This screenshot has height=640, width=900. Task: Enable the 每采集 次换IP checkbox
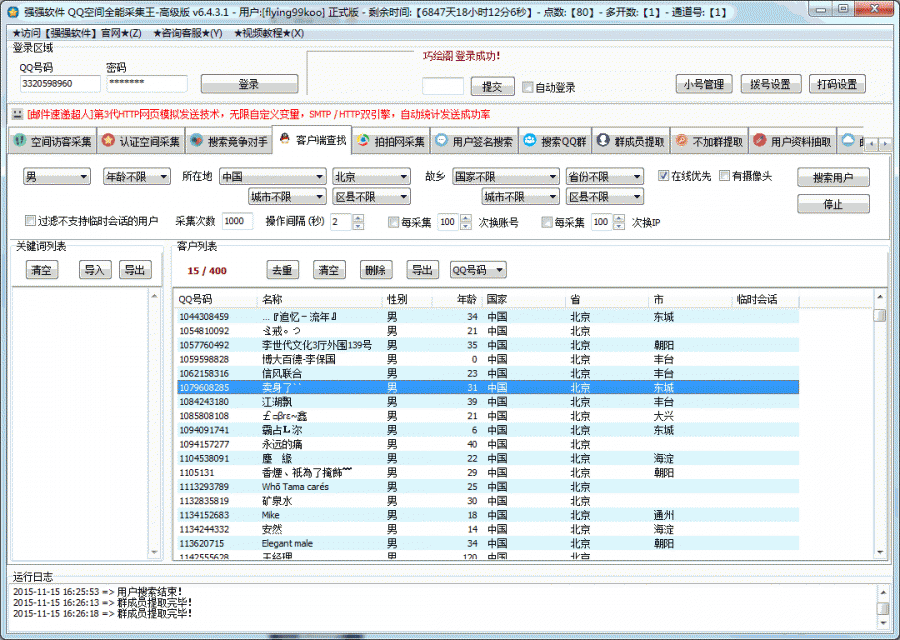coord(546,222)
